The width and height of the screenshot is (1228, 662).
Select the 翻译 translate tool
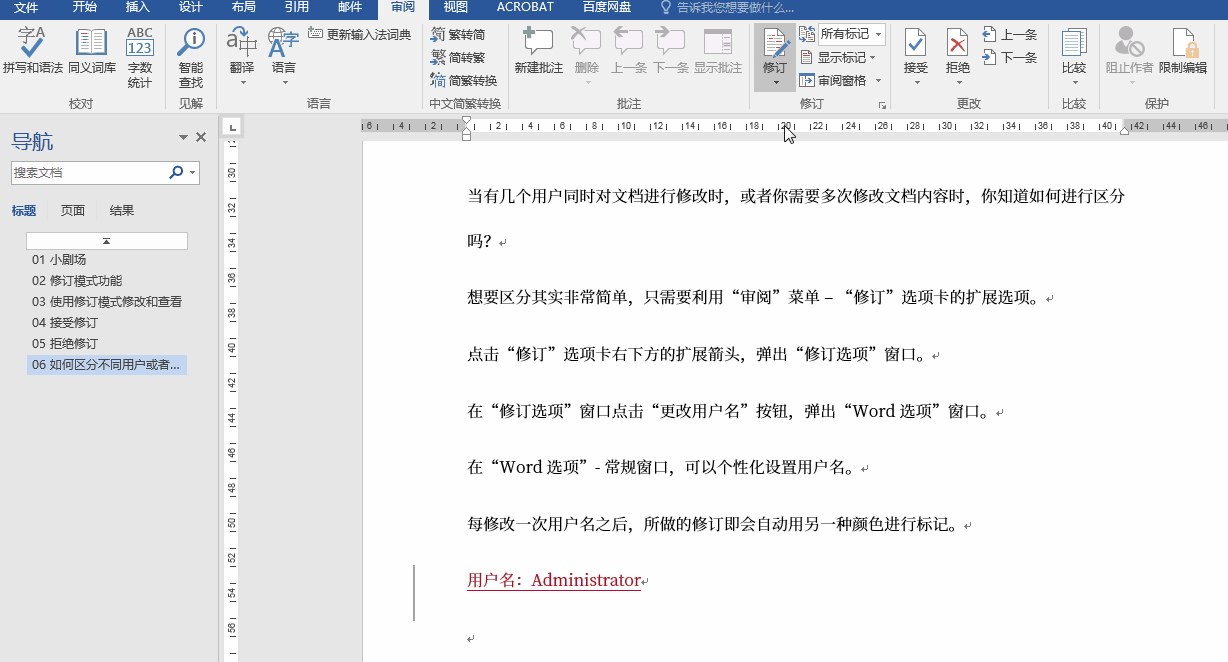click(241, 55)
